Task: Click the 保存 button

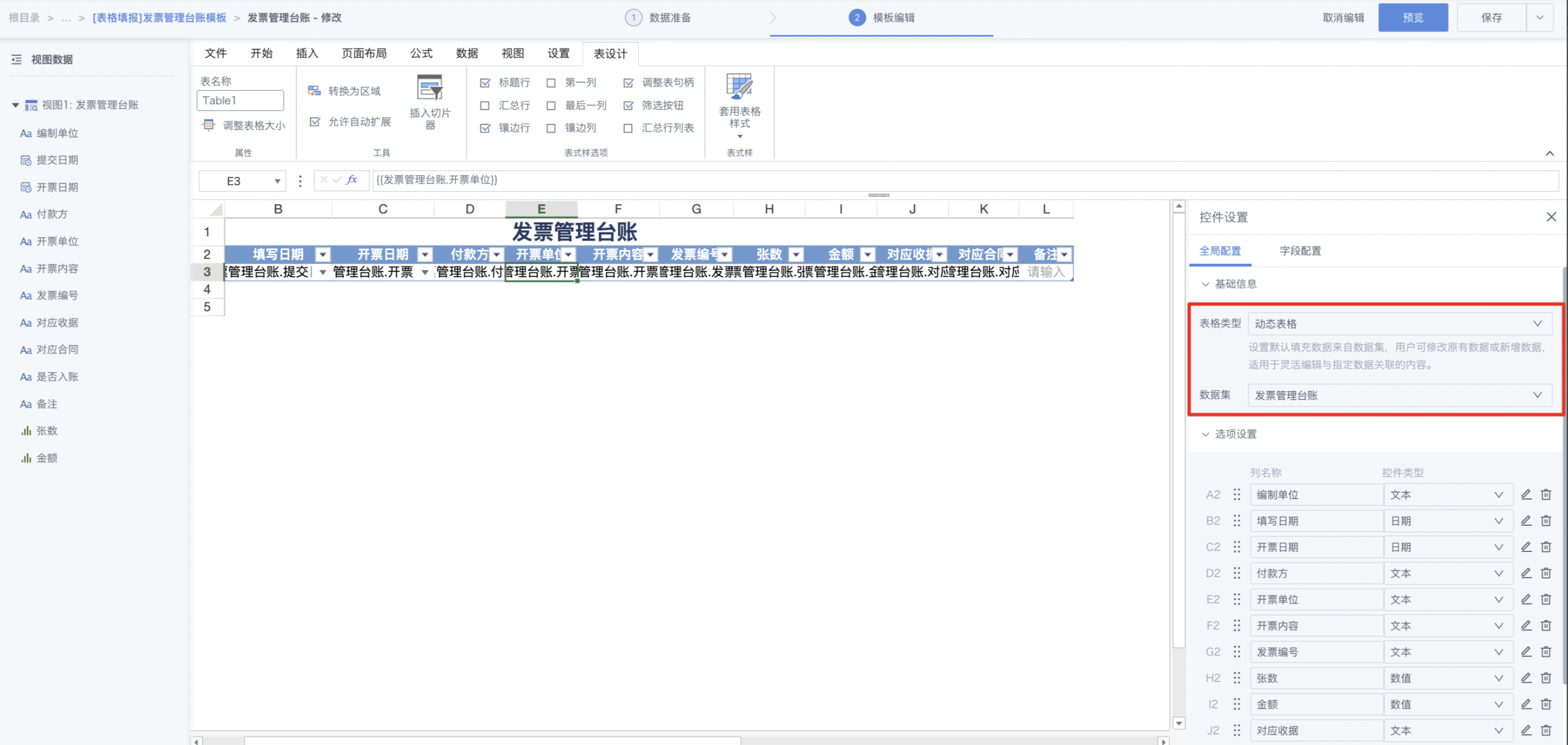Action: (1491, 18)
